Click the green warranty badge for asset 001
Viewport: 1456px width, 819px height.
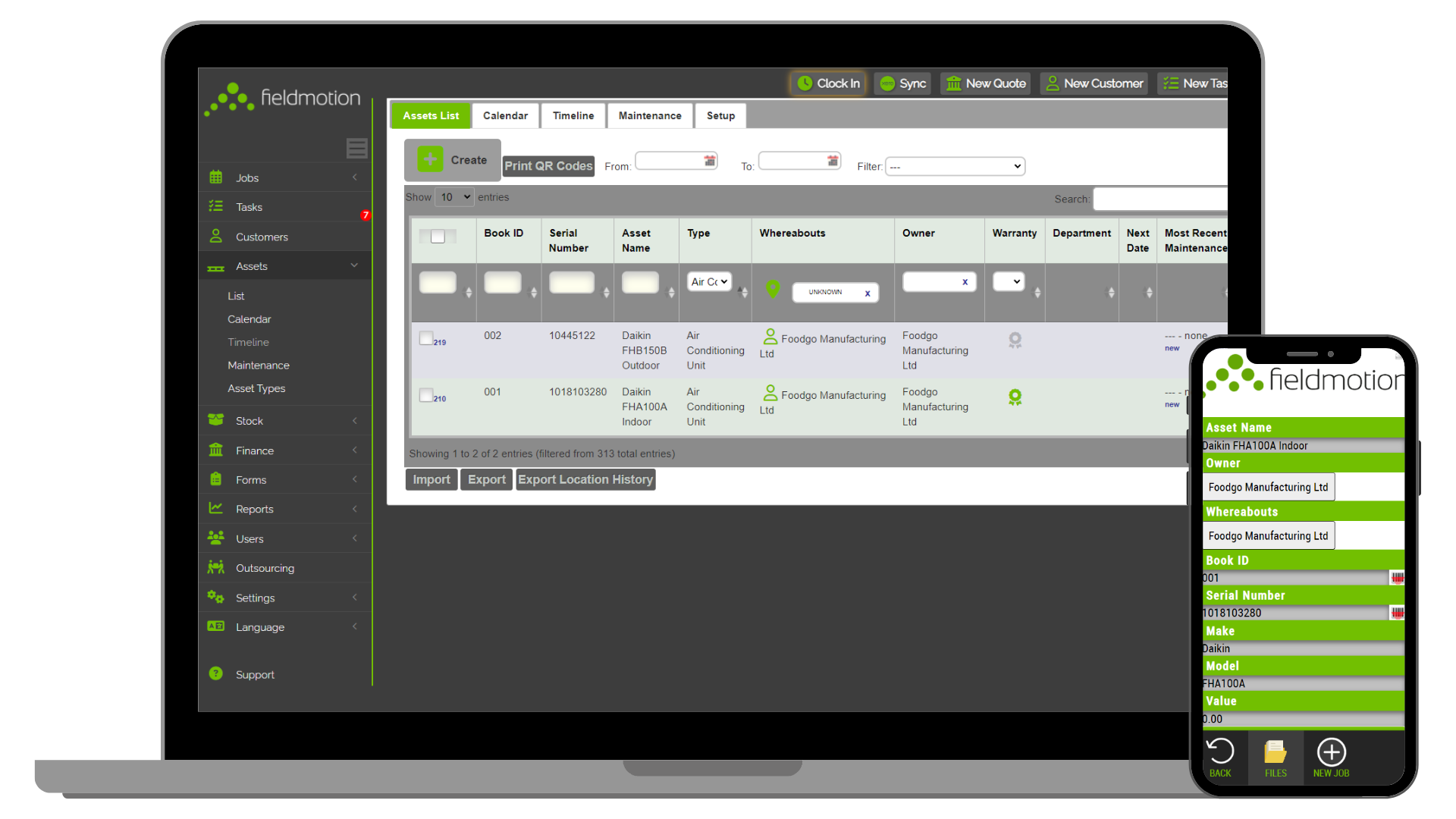pos(1015,397)
